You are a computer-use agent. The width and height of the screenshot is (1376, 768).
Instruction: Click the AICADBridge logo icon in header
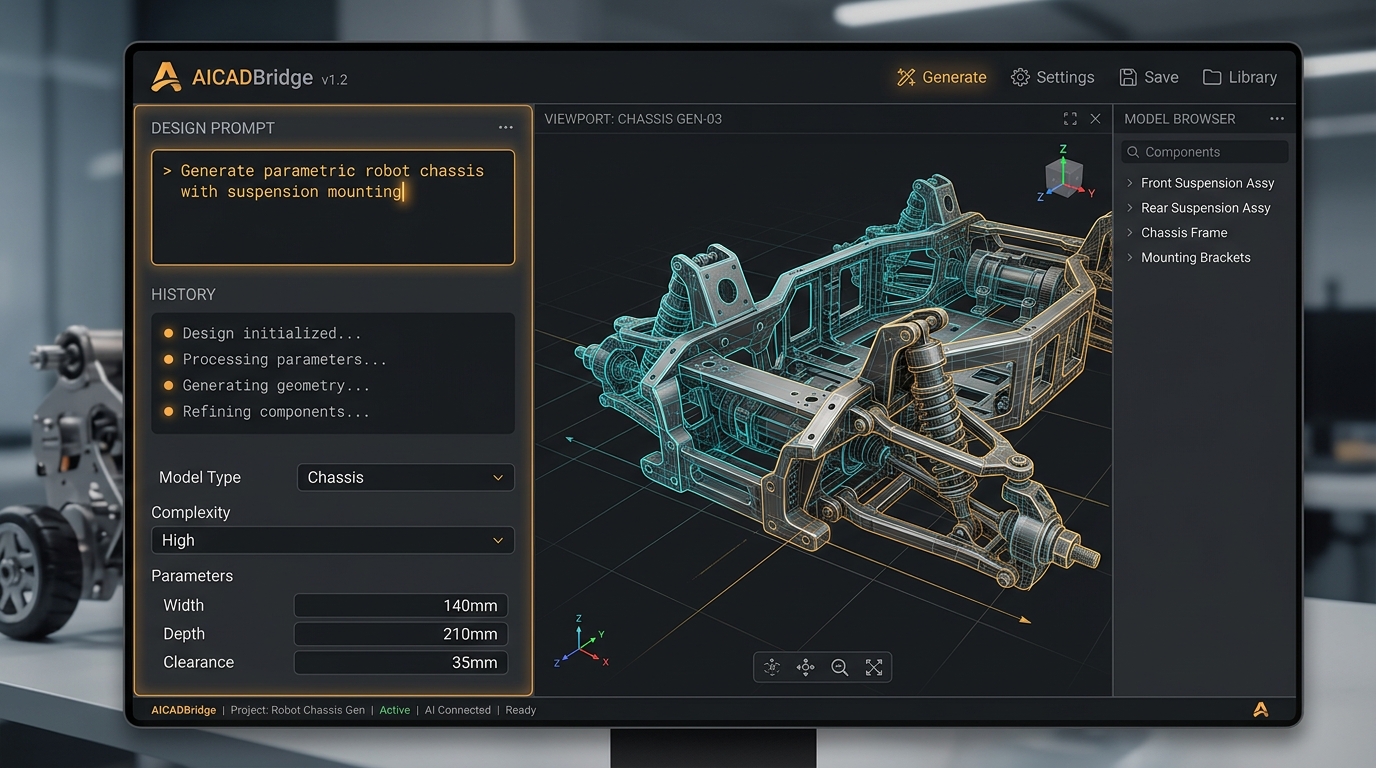point(166,77)
